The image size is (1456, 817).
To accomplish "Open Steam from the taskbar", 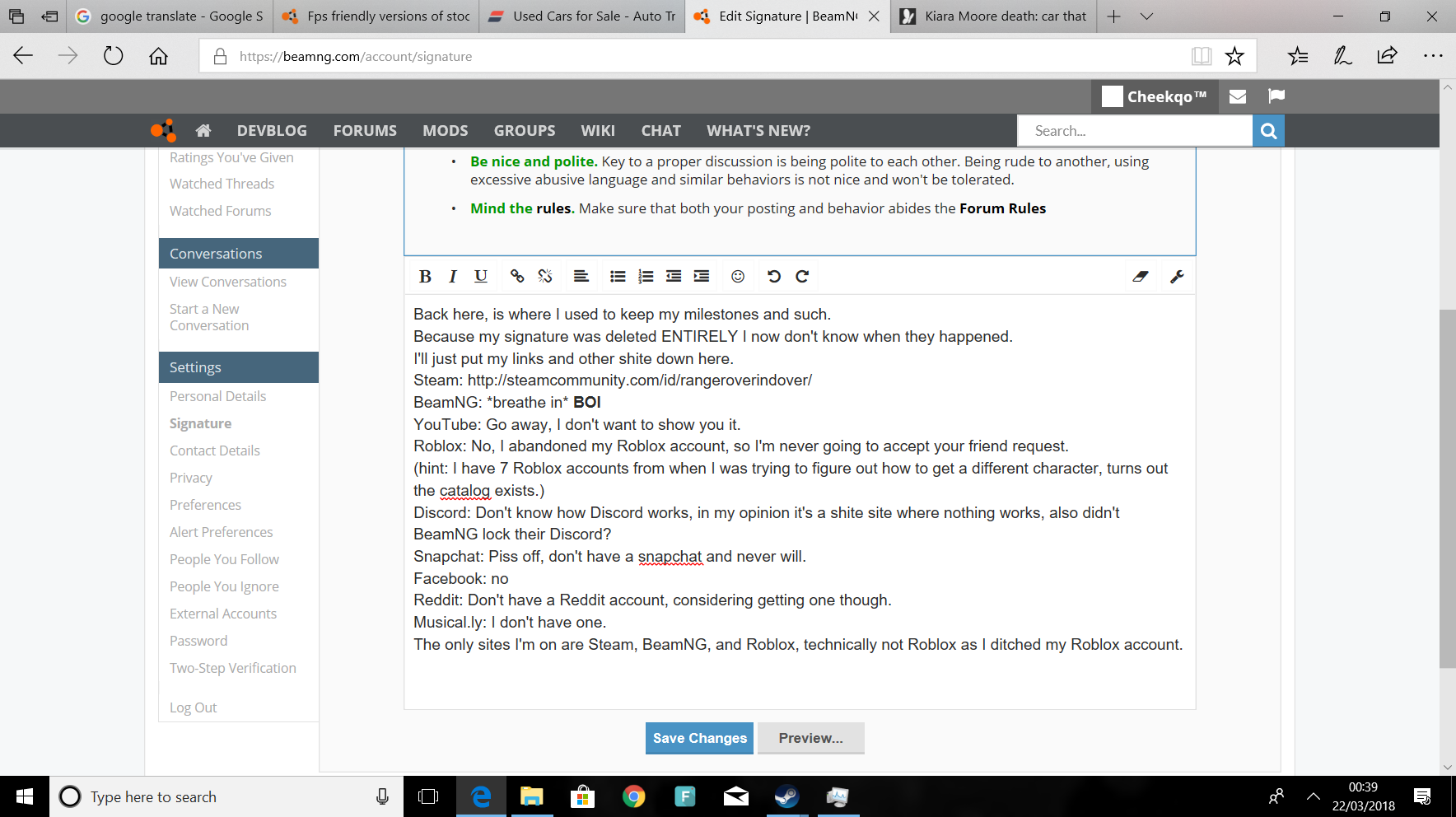I will [x=786, y=796].
